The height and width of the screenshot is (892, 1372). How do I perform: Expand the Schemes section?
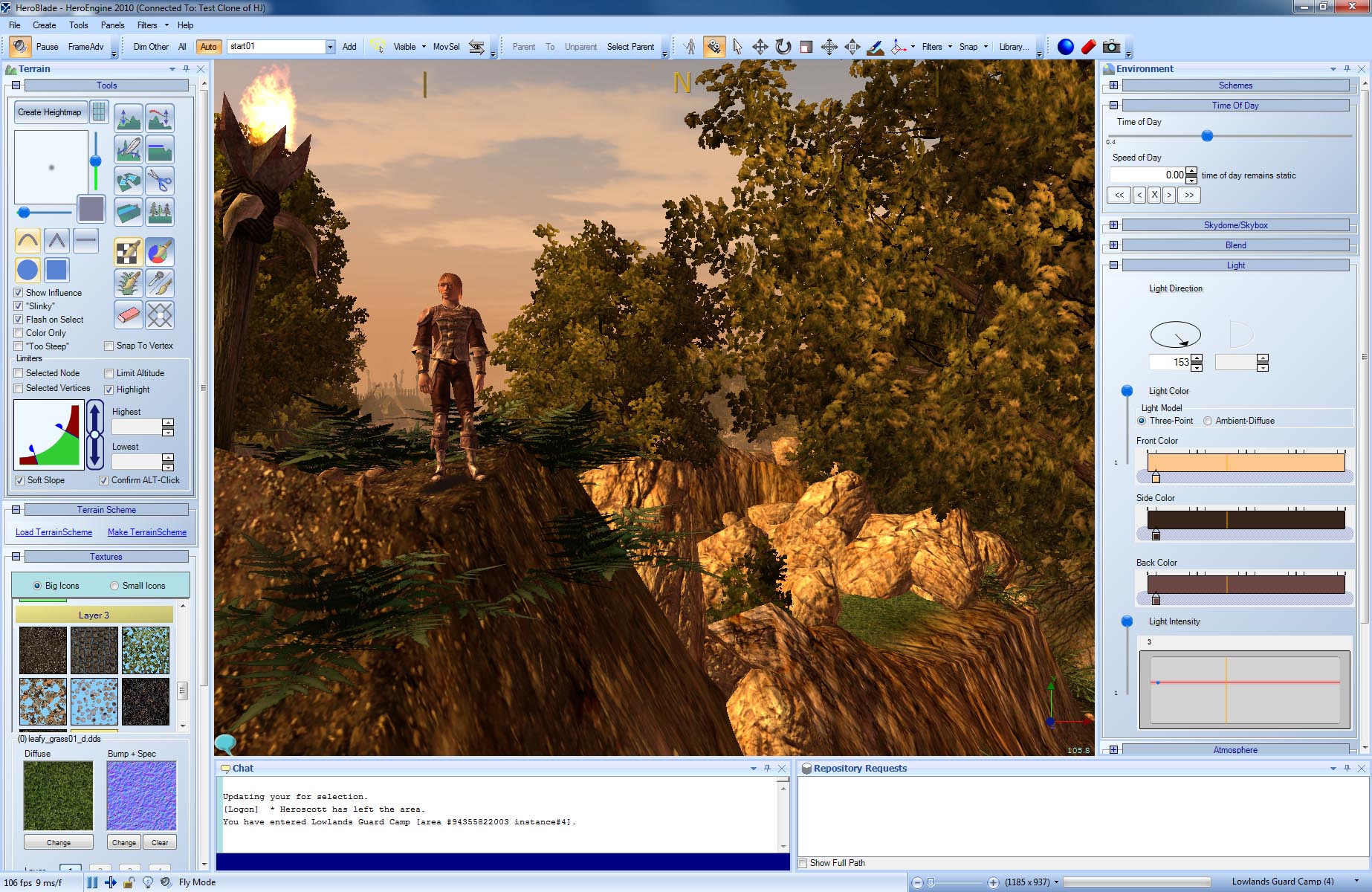(x=1113, y=85)
